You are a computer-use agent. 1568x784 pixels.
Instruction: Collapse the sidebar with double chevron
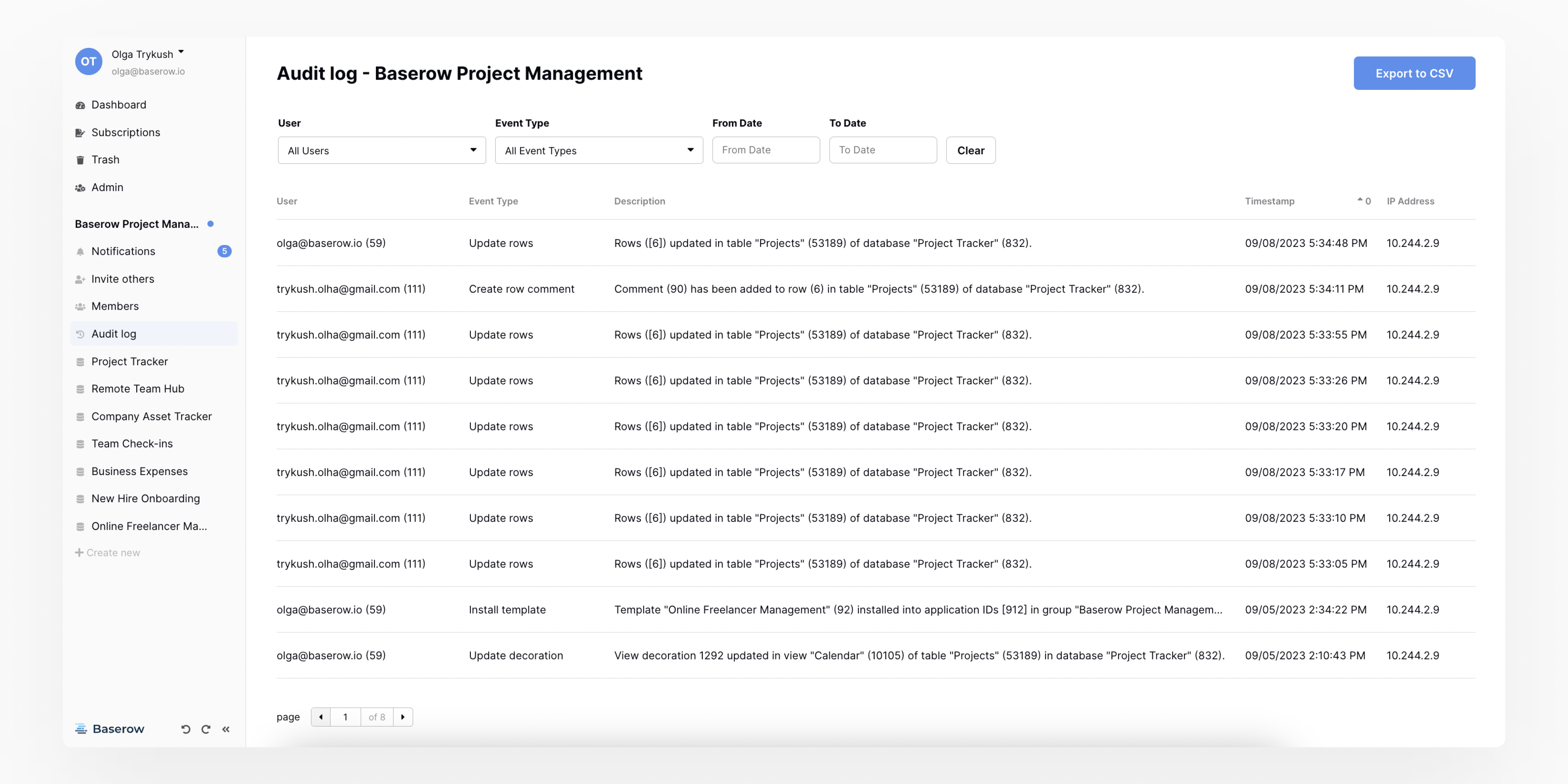click(x=226, y=729)
